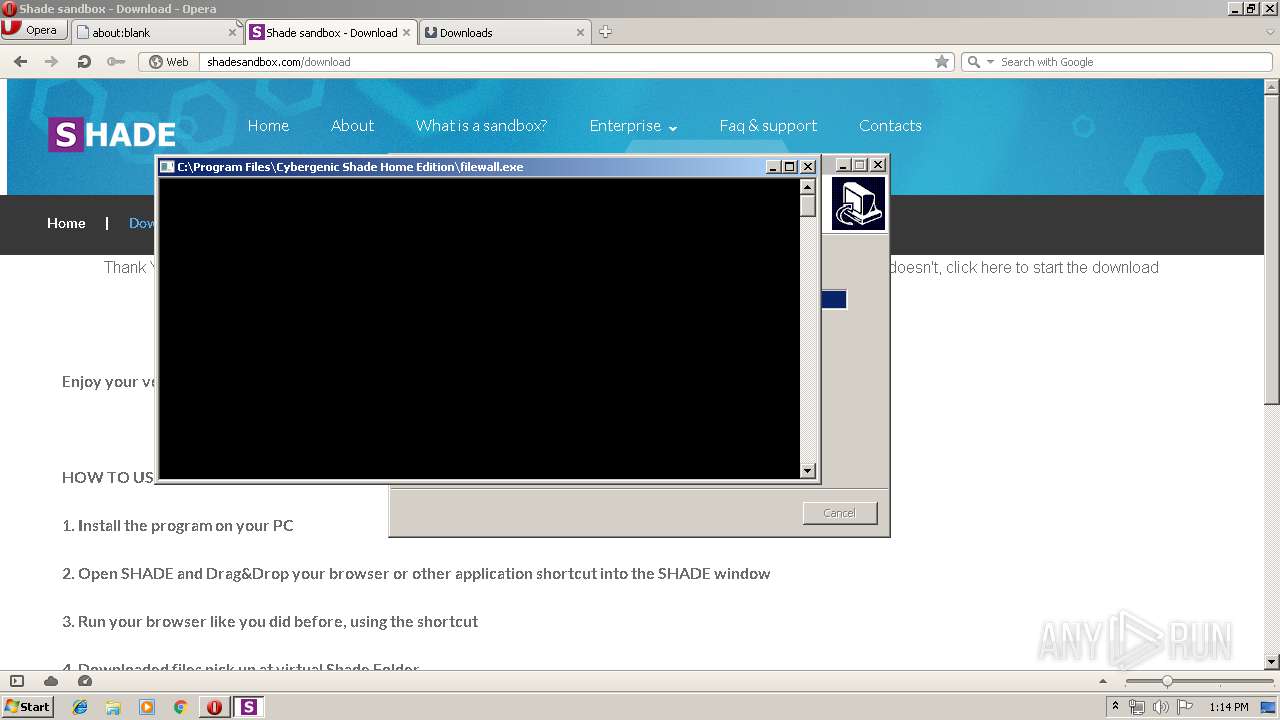The height and width of the screenshot is (720, 1280).
Task: Bookmark page with the star icon
Action: 941,61
